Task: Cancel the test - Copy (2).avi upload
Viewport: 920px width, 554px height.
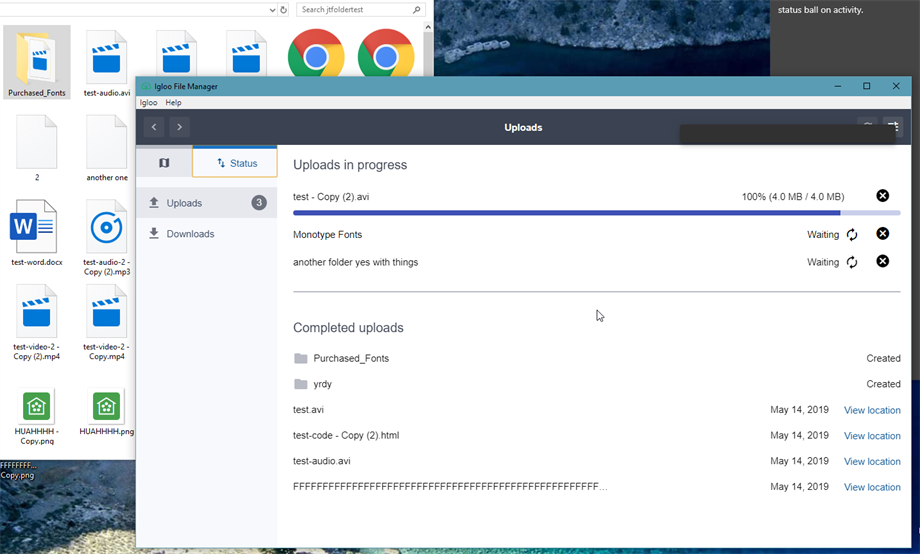Action: coord(882,196)
